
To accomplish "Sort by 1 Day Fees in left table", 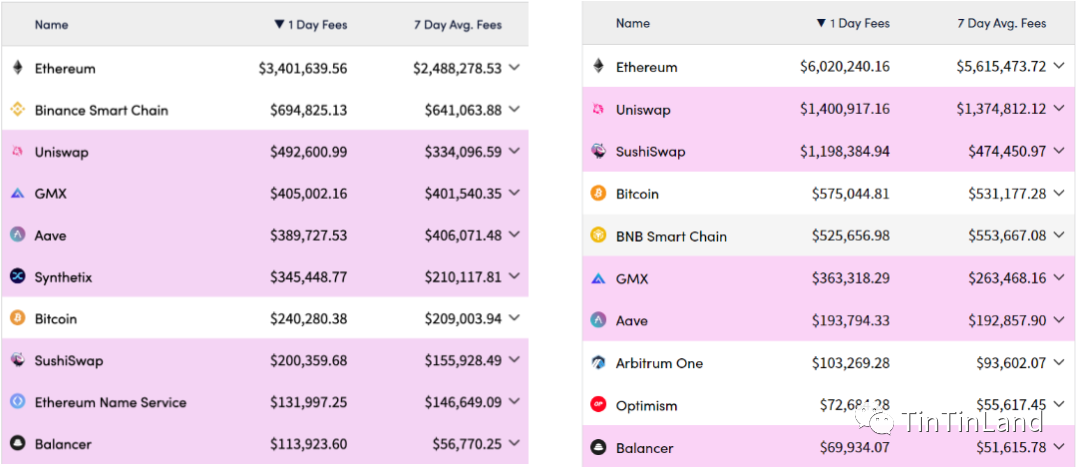I will 310,24.
